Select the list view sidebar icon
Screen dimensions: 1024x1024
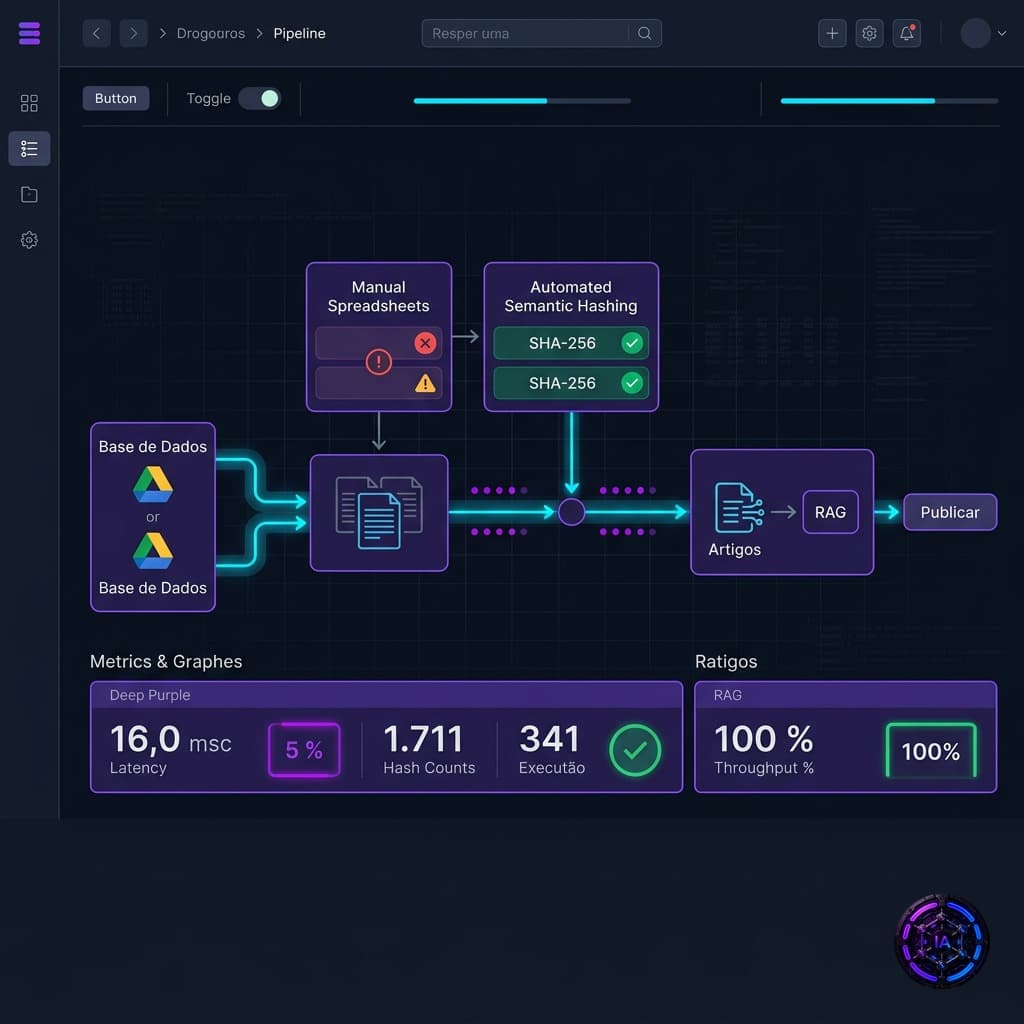(x=29, y=148)
